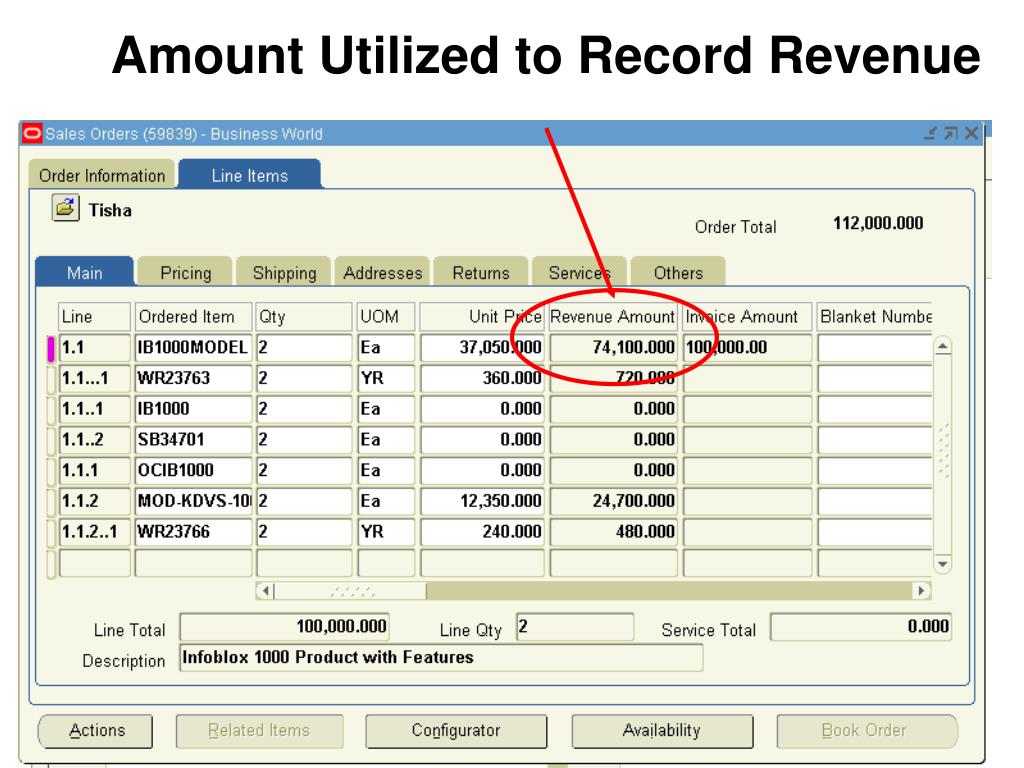
Task: Click the Qty cell of row IB1000MODEL
Action: (304, 347)
